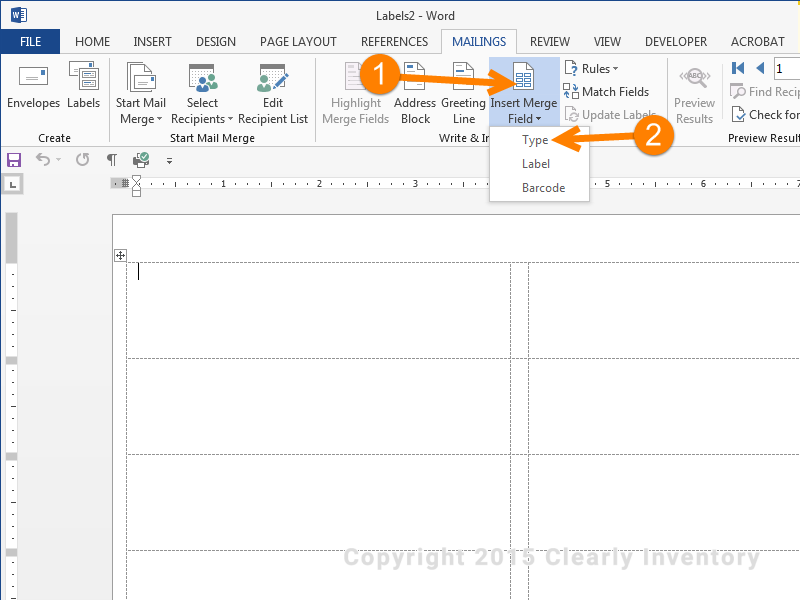800x600 pixels.
Task: Click Update Labels
Action: pyautogui.click(x=610, y=115)
